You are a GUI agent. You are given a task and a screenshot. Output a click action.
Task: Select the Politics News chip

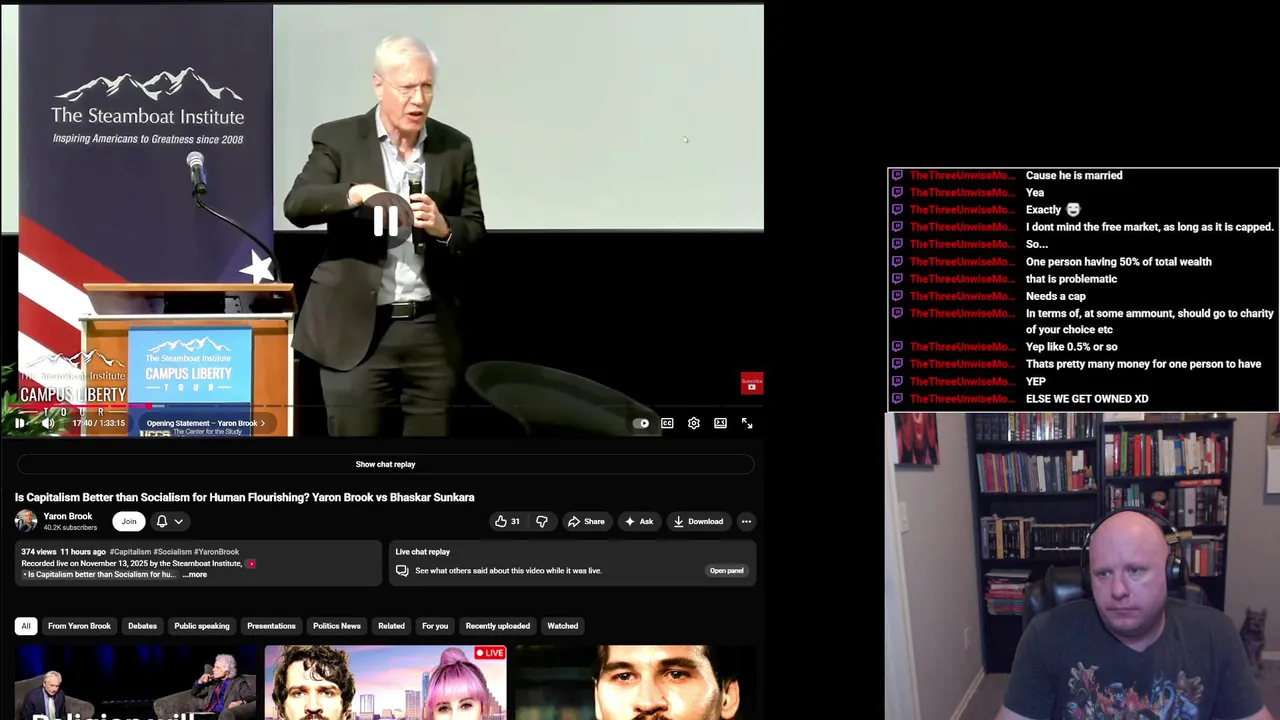(337, 626)
